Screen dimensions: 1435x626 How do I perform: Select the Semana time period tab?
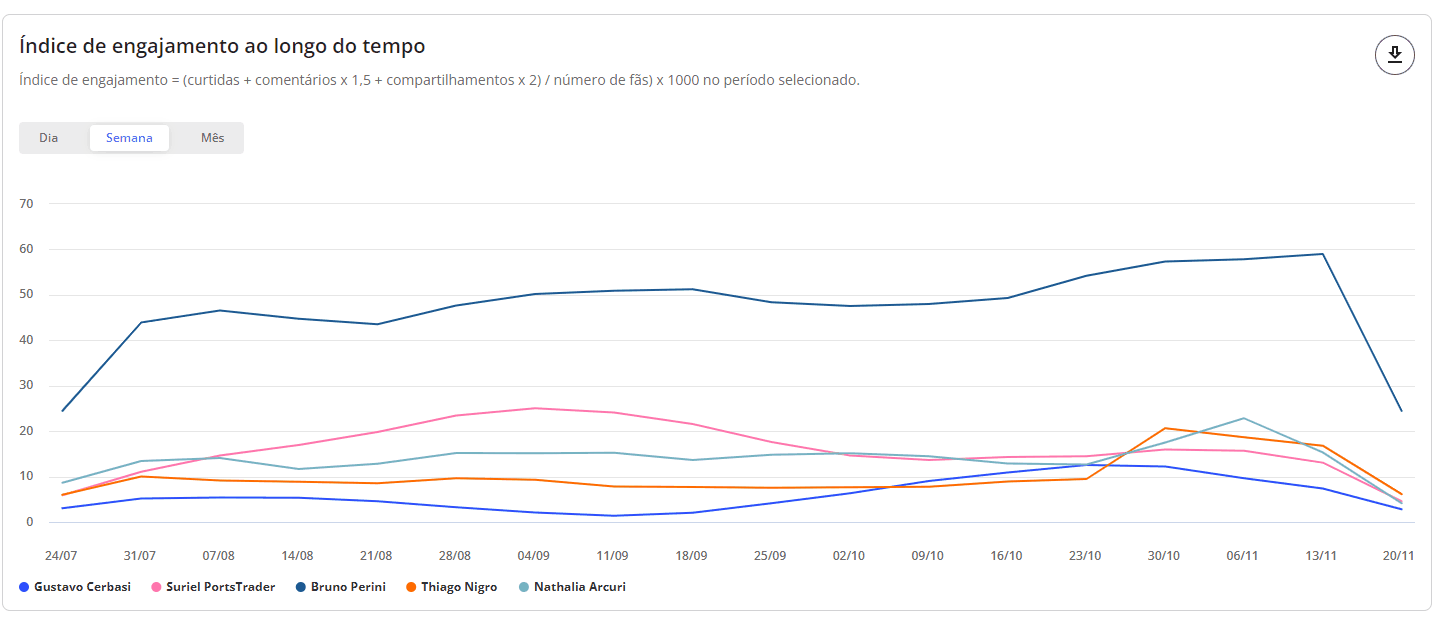[x=129, y=138]
